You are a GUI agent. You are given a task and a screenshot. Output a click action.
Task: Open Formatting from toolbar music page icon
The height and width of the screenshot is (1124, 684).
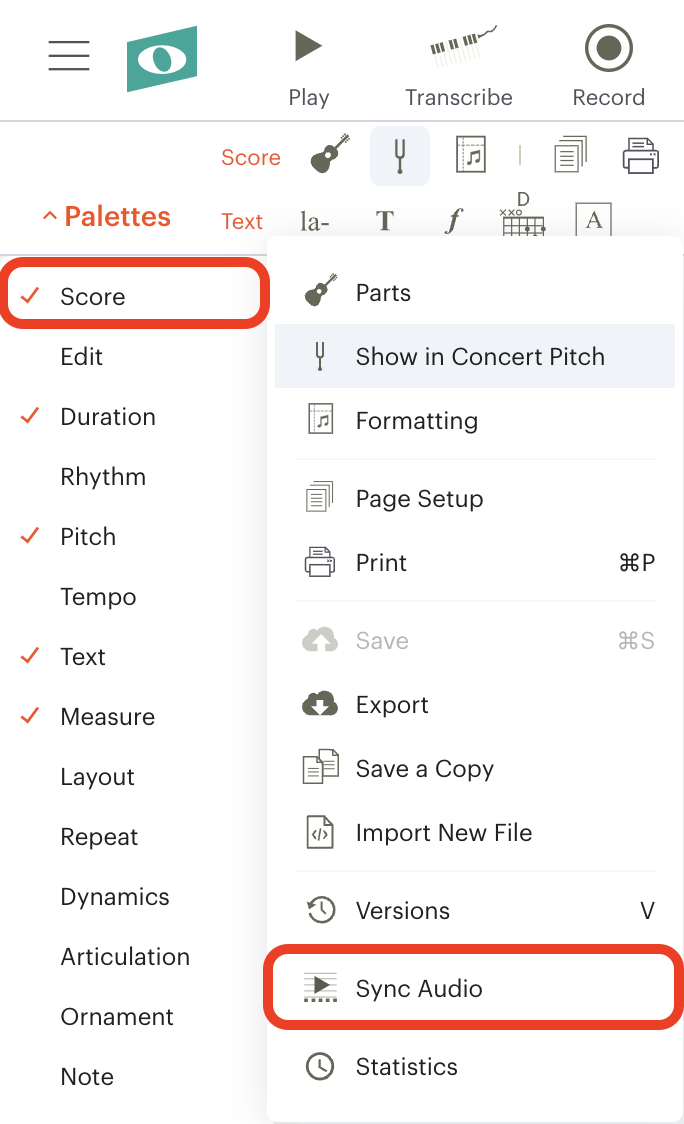point(471,154)
